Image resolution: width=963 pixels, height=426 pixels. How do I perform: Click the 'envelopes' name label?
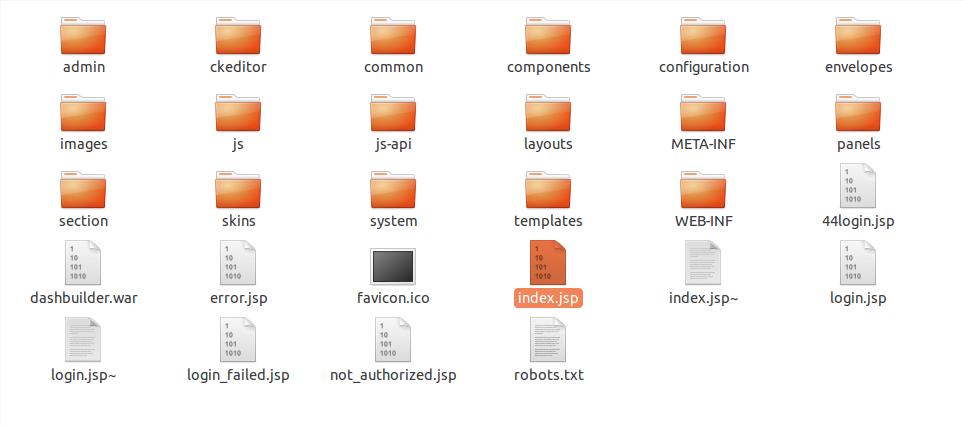click(859, 68)
